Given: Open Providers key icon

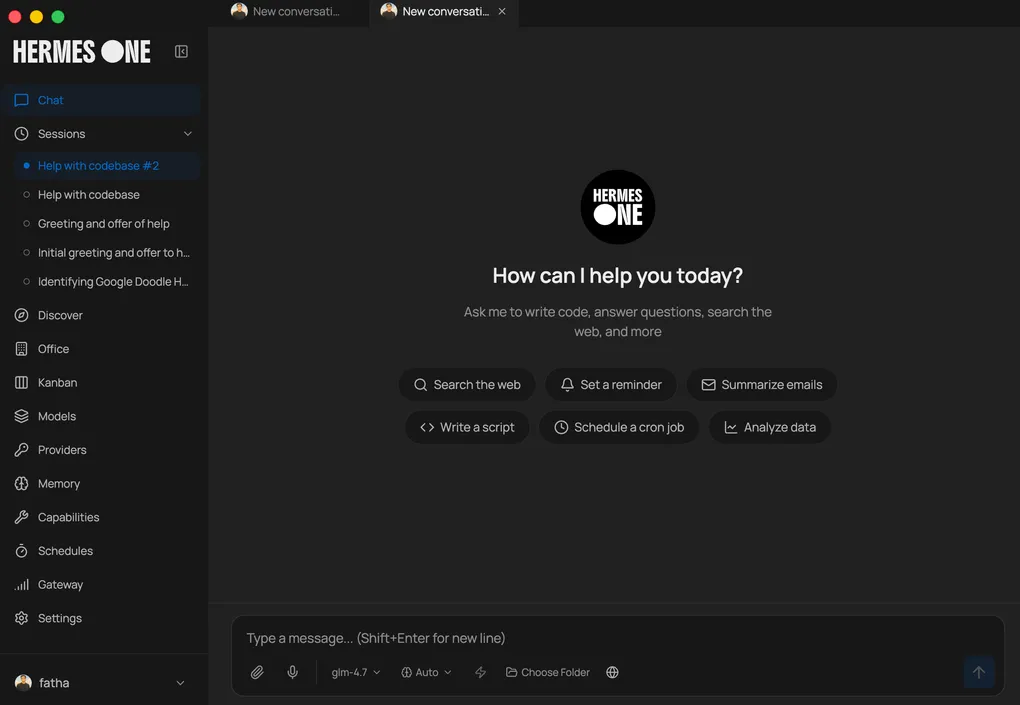Looking at the screenshot, I should click(21, 450).
